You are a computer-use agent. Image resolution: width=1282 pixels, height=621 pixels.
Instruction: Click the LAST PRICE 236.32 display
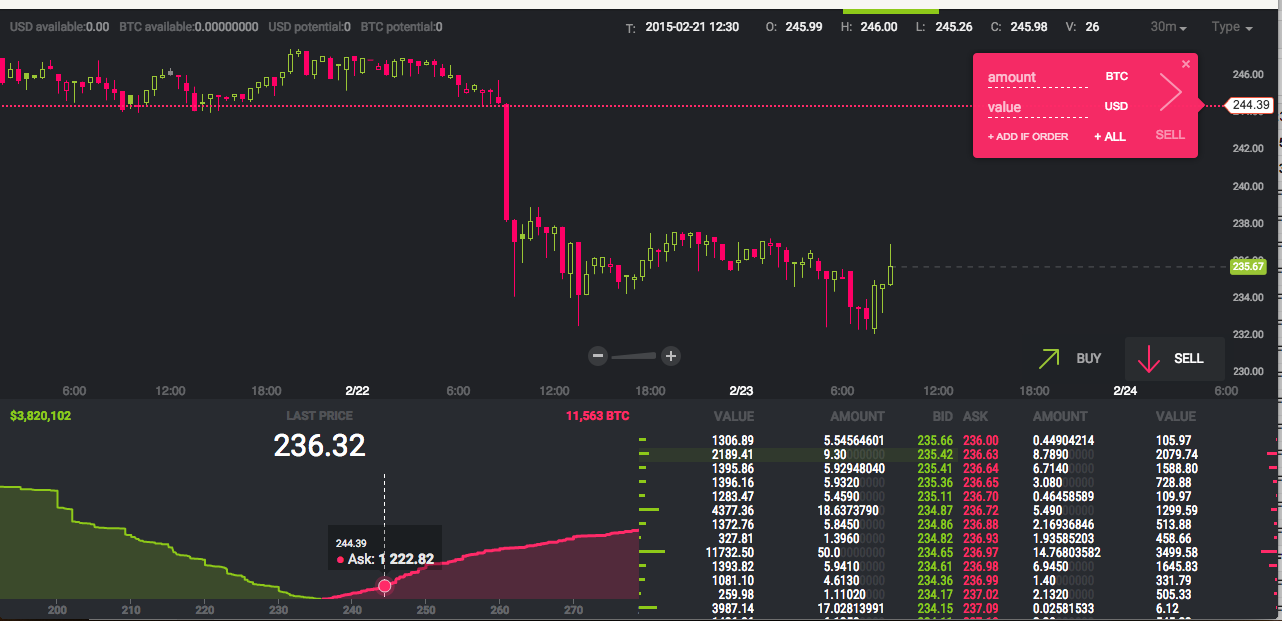coord(319,446)
